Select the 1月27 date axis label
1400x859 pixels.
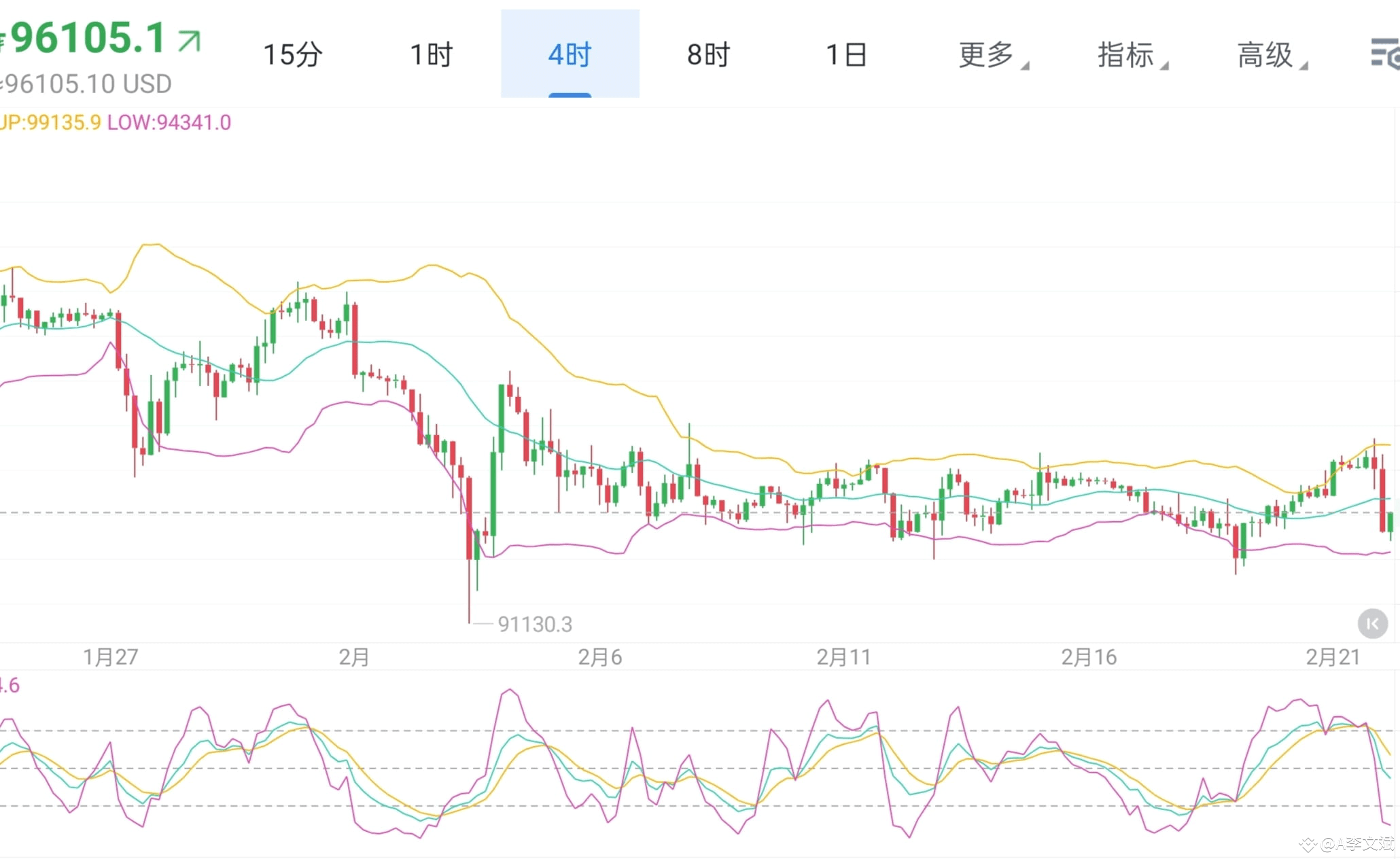[x=110, y=657]
